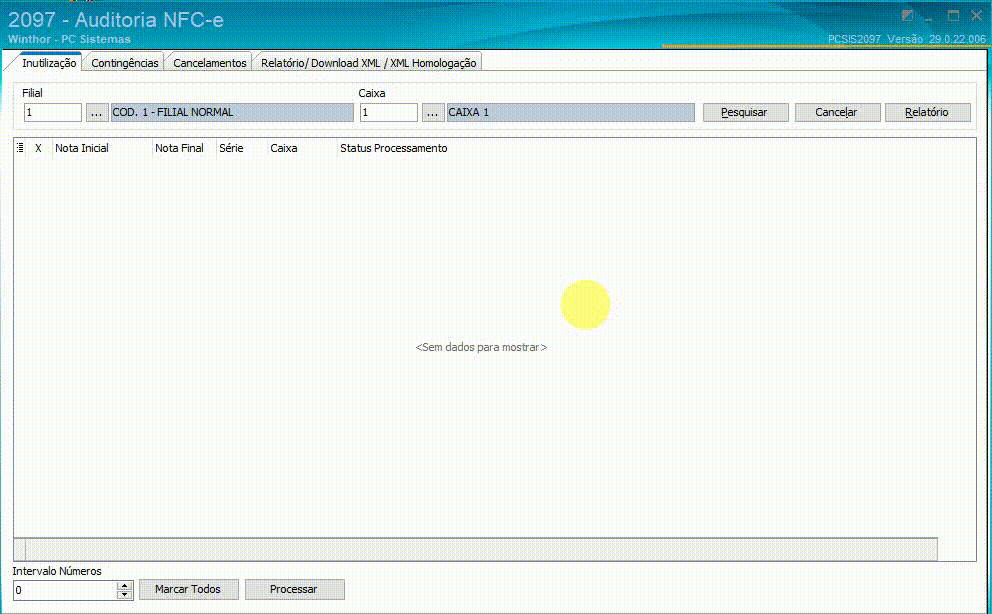Image resolution: width=992 pixels, height=614 pixels.
Task: Maximize the Auditoria NFC-e window
Action: pos(953,16)
